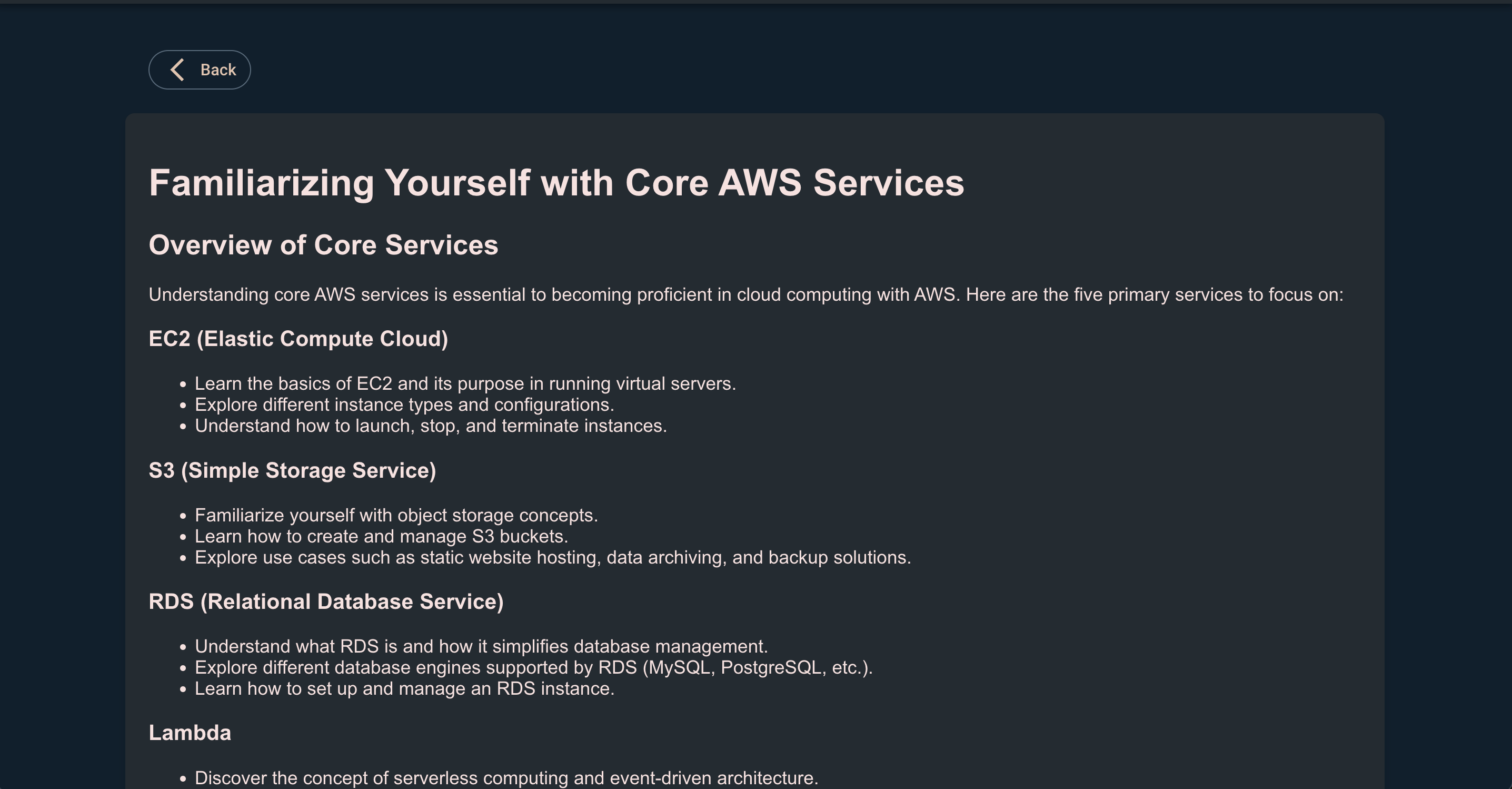The height and width of the screenshot is (789, 1512).
Task: Click the bullet on RDS simplifying database management
Action: pos(481,646)
